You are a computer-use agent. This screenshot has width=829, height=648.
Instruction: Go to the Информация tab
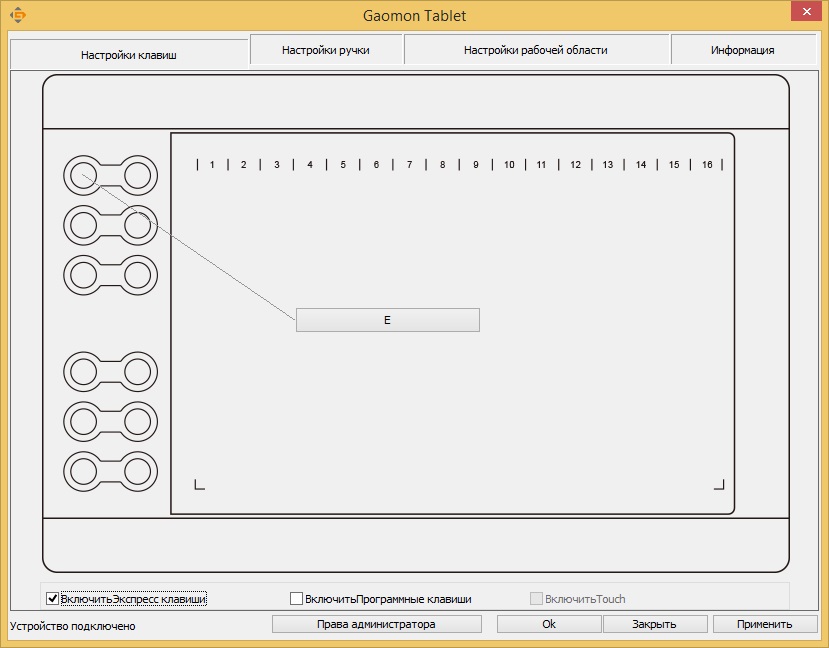tap(743, 50)
